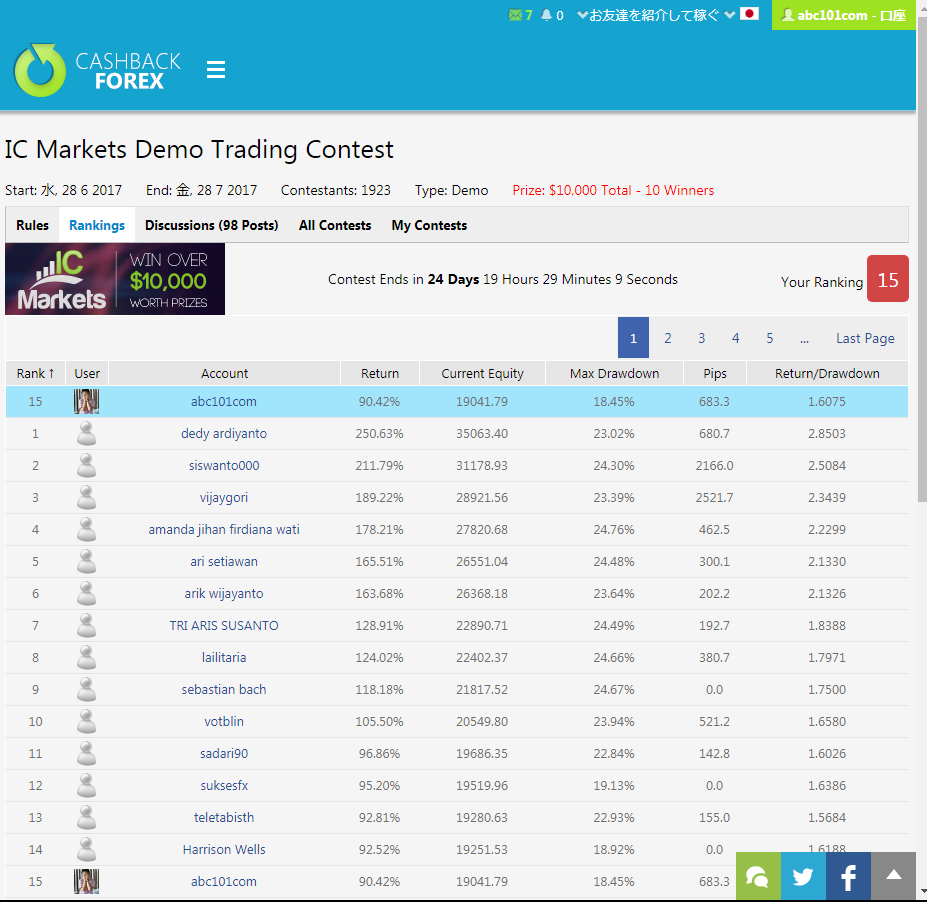927x902 pixels.
Task: Click the red prize $10,000 text
Action: [x=613, y=190]
